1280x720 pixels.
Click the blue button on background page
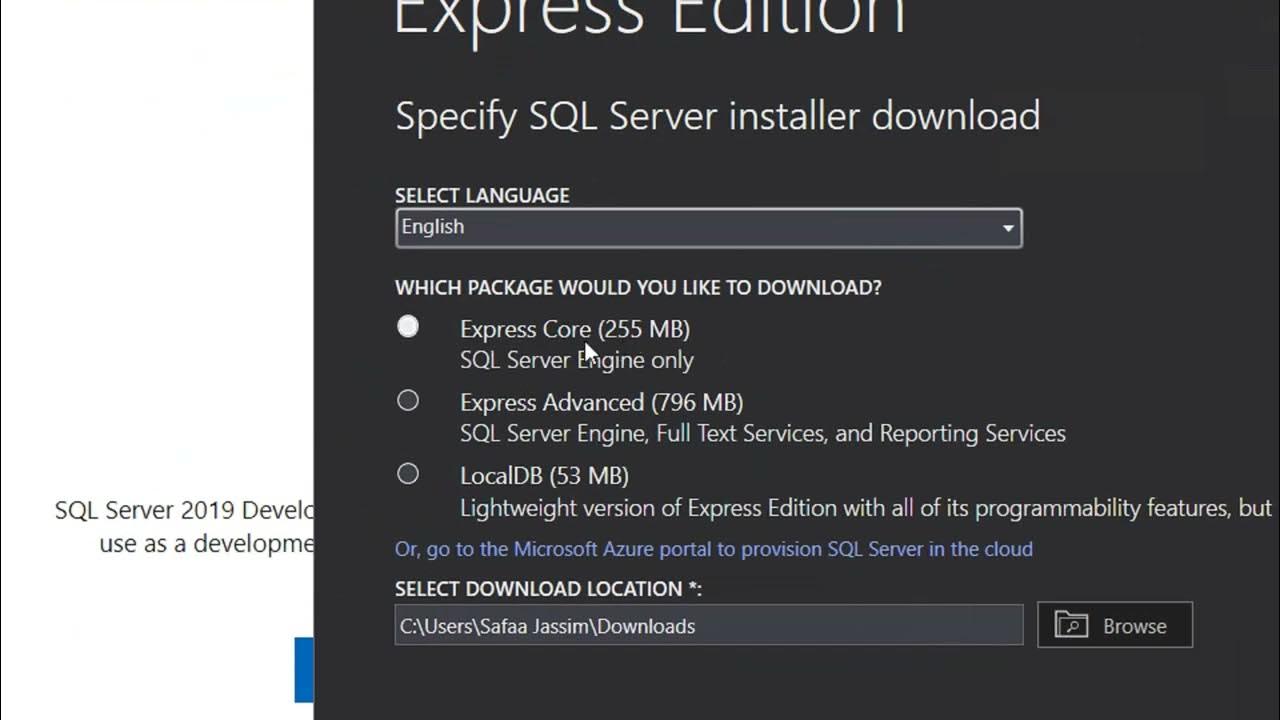pos(304,669)
